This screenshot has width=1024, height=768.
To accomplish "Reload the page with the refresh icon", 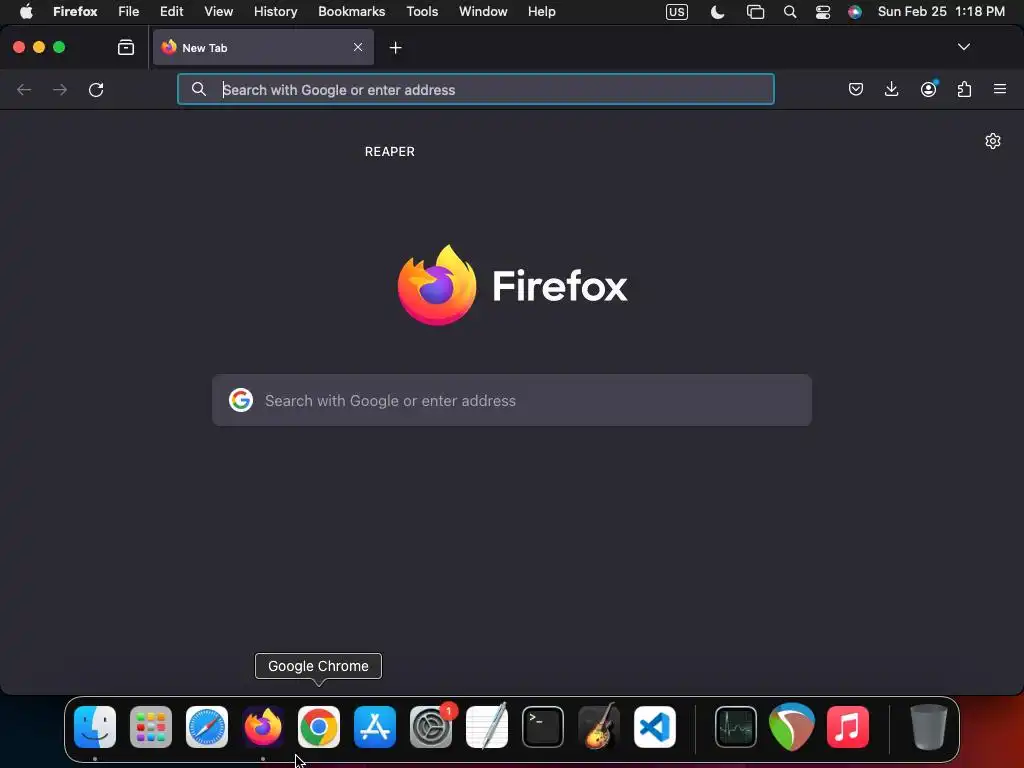I will pyautogui.click(x=96, y=89).
